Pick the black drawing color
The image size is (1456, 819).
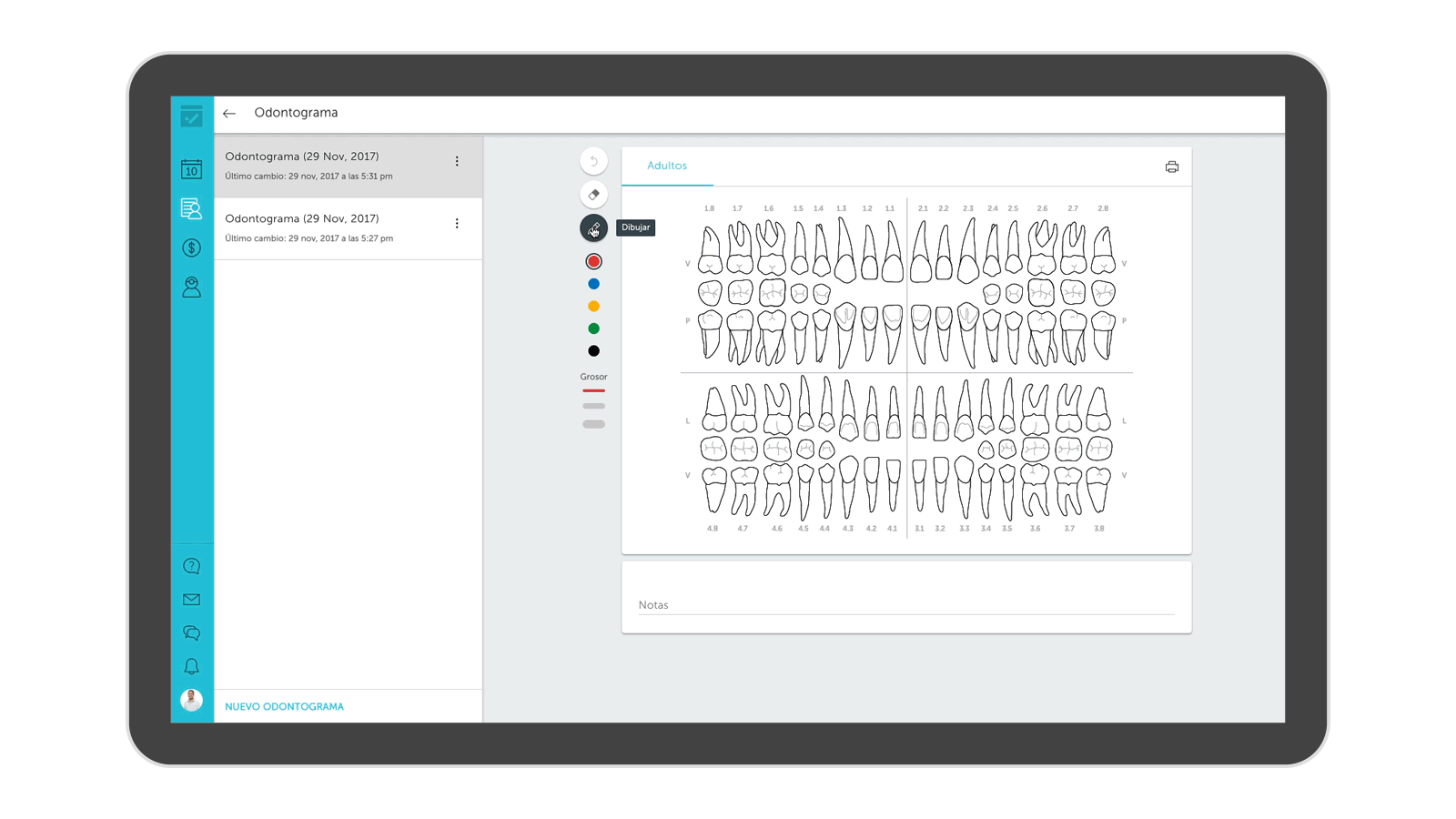click(x=593, y=351)
